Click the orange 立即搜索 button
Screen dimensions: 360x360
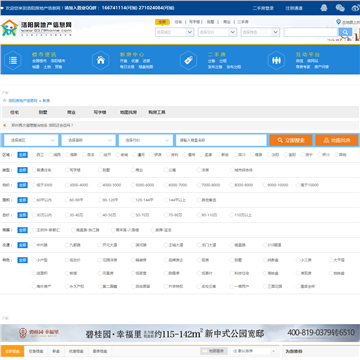pos(291,140)
